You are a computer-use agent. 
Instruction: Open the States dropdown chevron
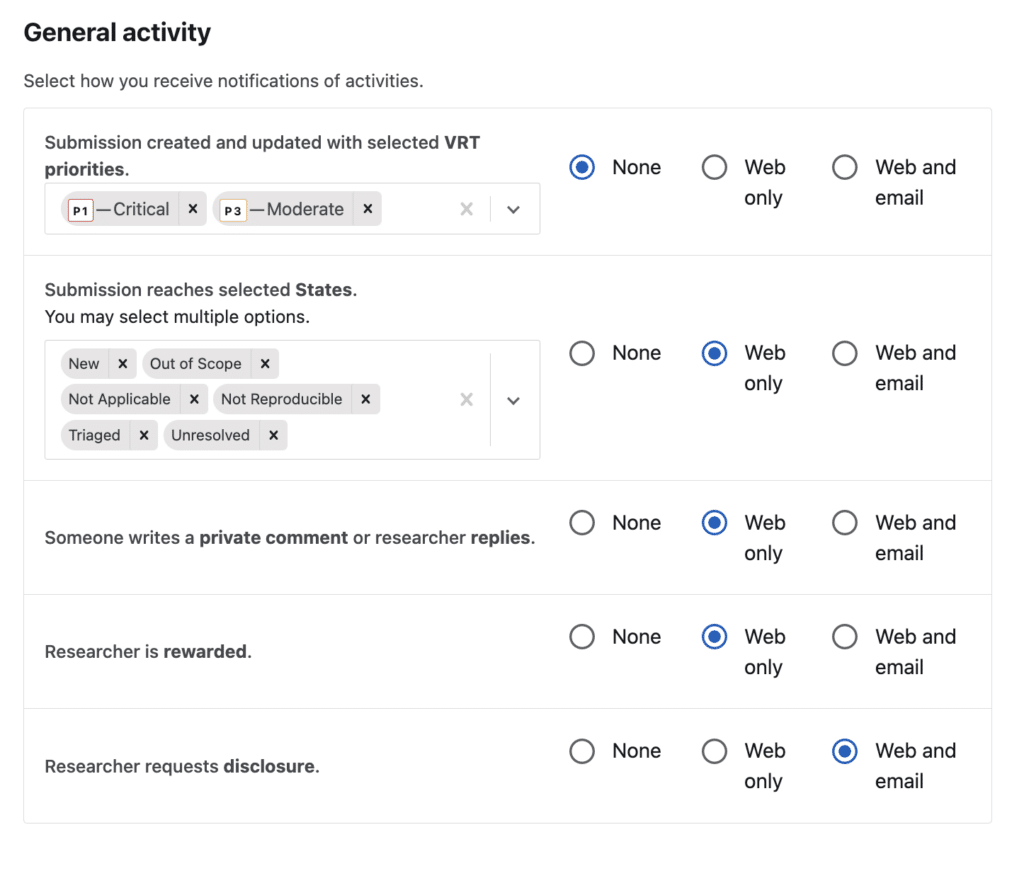coord(514,400)
